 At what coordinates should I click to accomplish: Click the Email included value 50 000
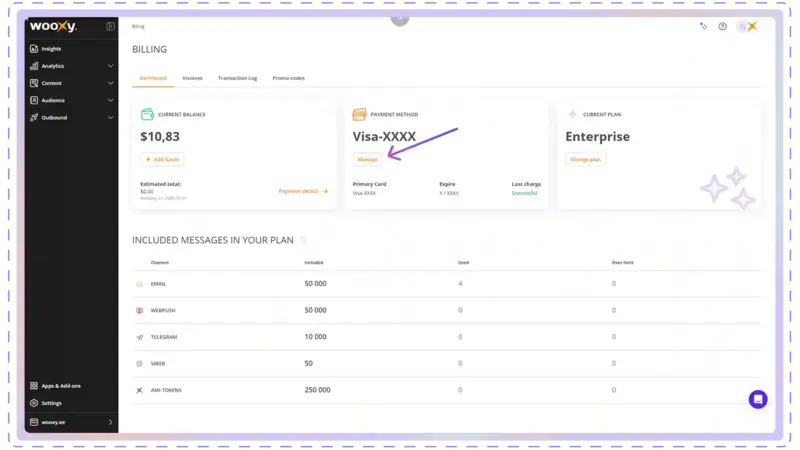point(315,284)
